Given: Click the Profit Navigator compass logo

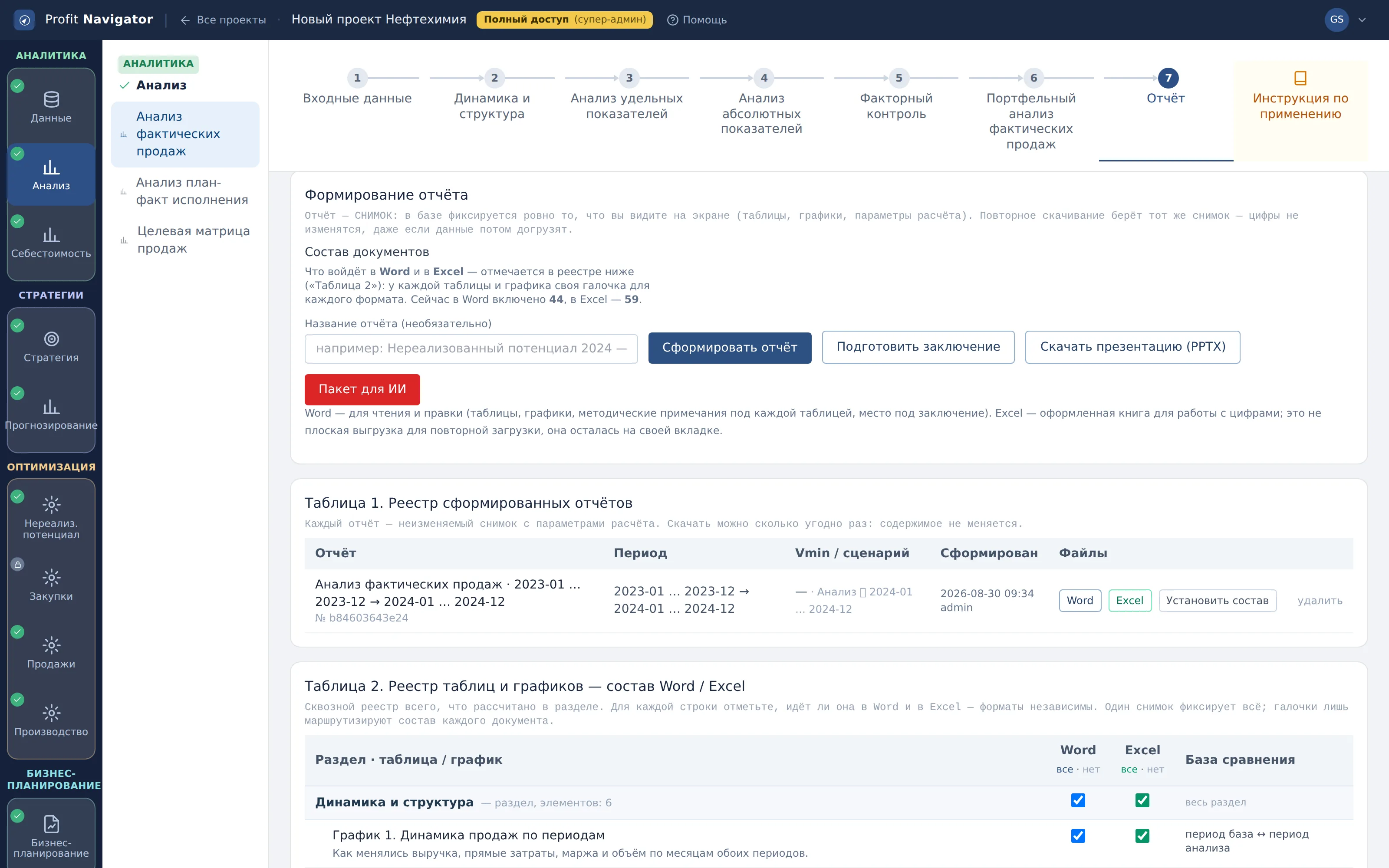Looking at the screenshot, I should (24, 20).
